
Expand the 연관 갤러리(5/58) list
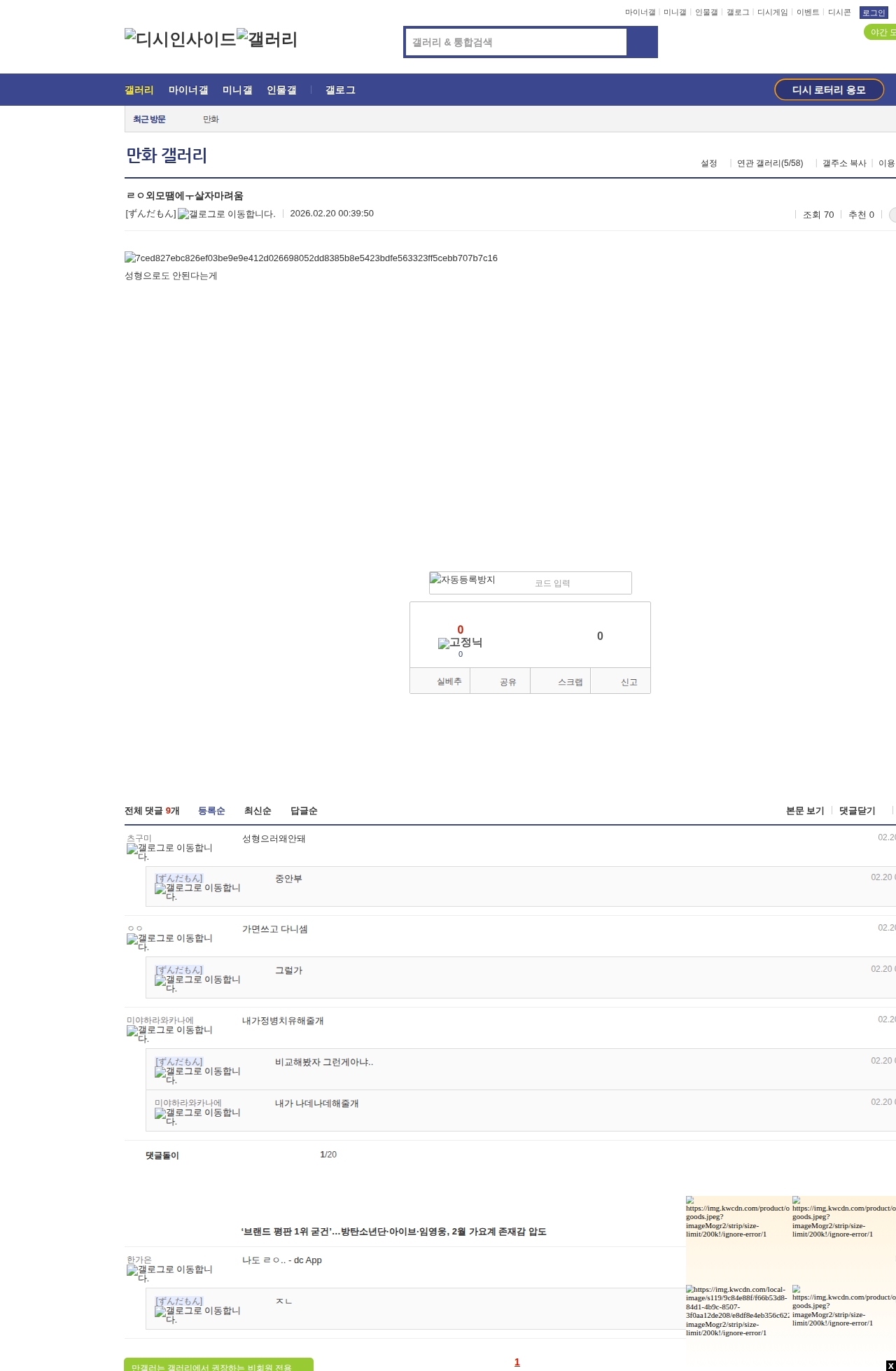tap(769, 163)
